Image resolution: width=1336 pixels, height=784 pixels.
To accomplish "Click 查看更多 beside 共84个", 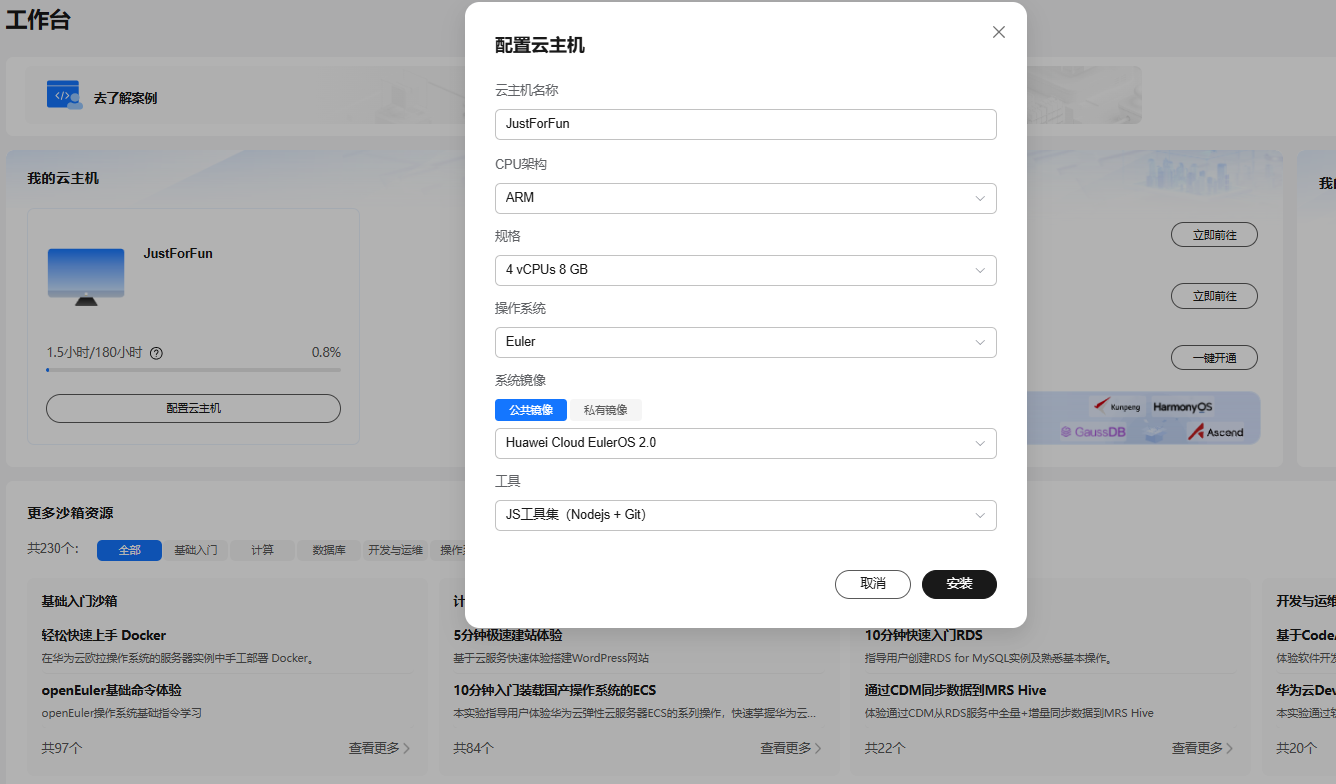I will click(791, 748).
